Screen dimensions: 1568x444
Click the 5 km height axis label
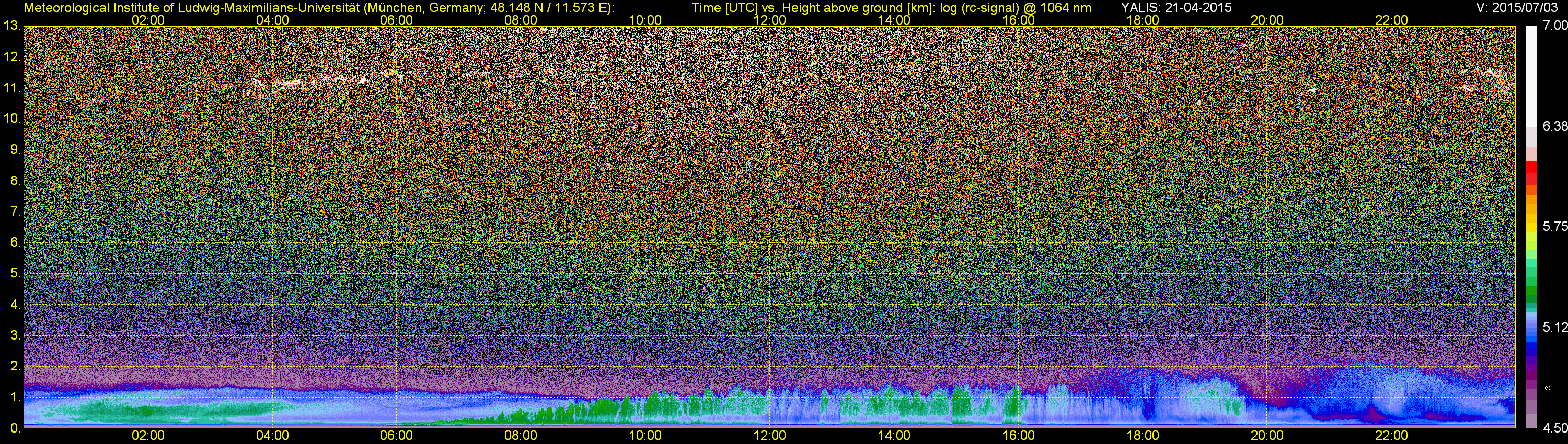pyautogui.click(x=15, y=274)
